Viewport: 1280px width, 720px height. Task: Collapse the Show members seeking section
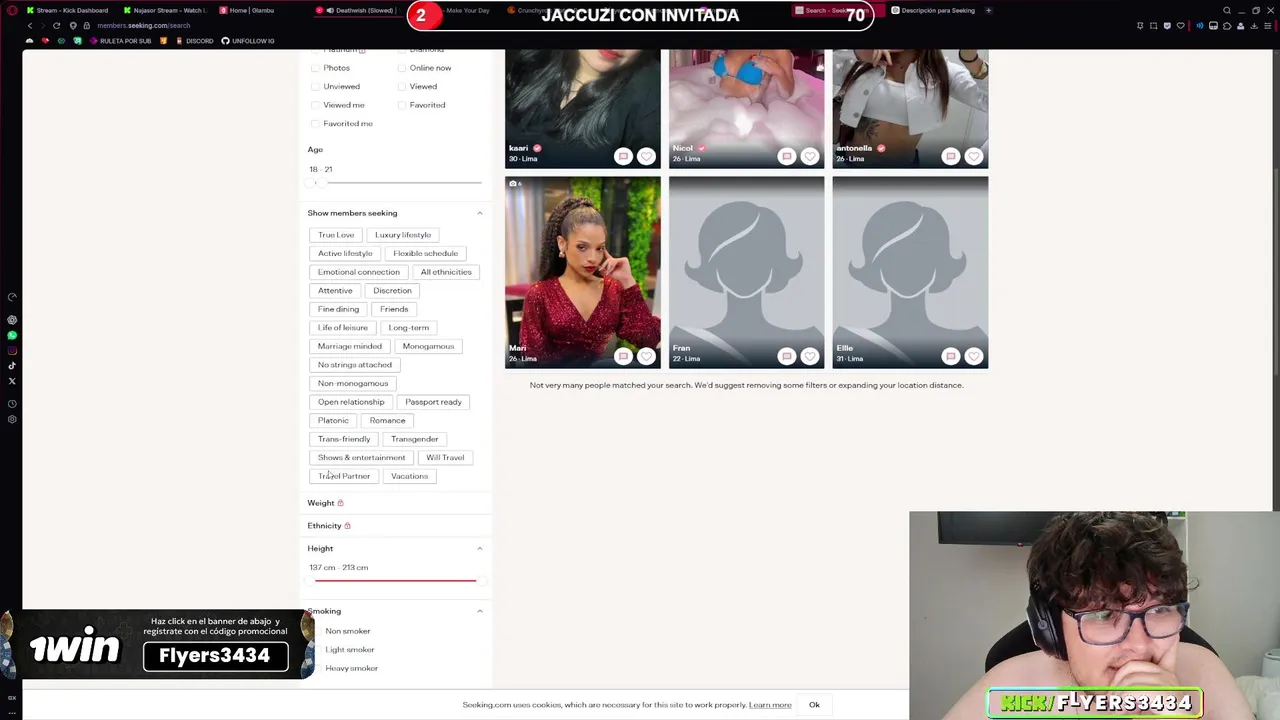(x=480, y=213)
